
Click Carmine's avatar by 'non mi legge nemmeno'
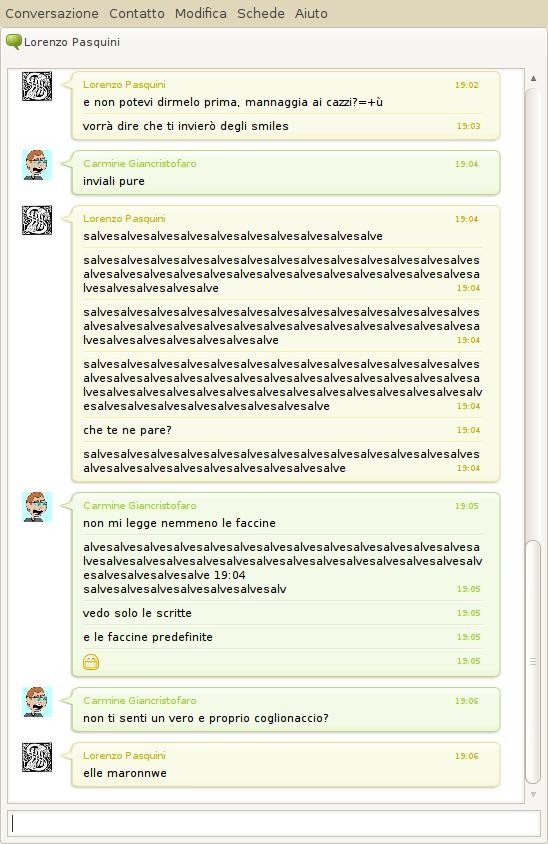tap(37, 507)
